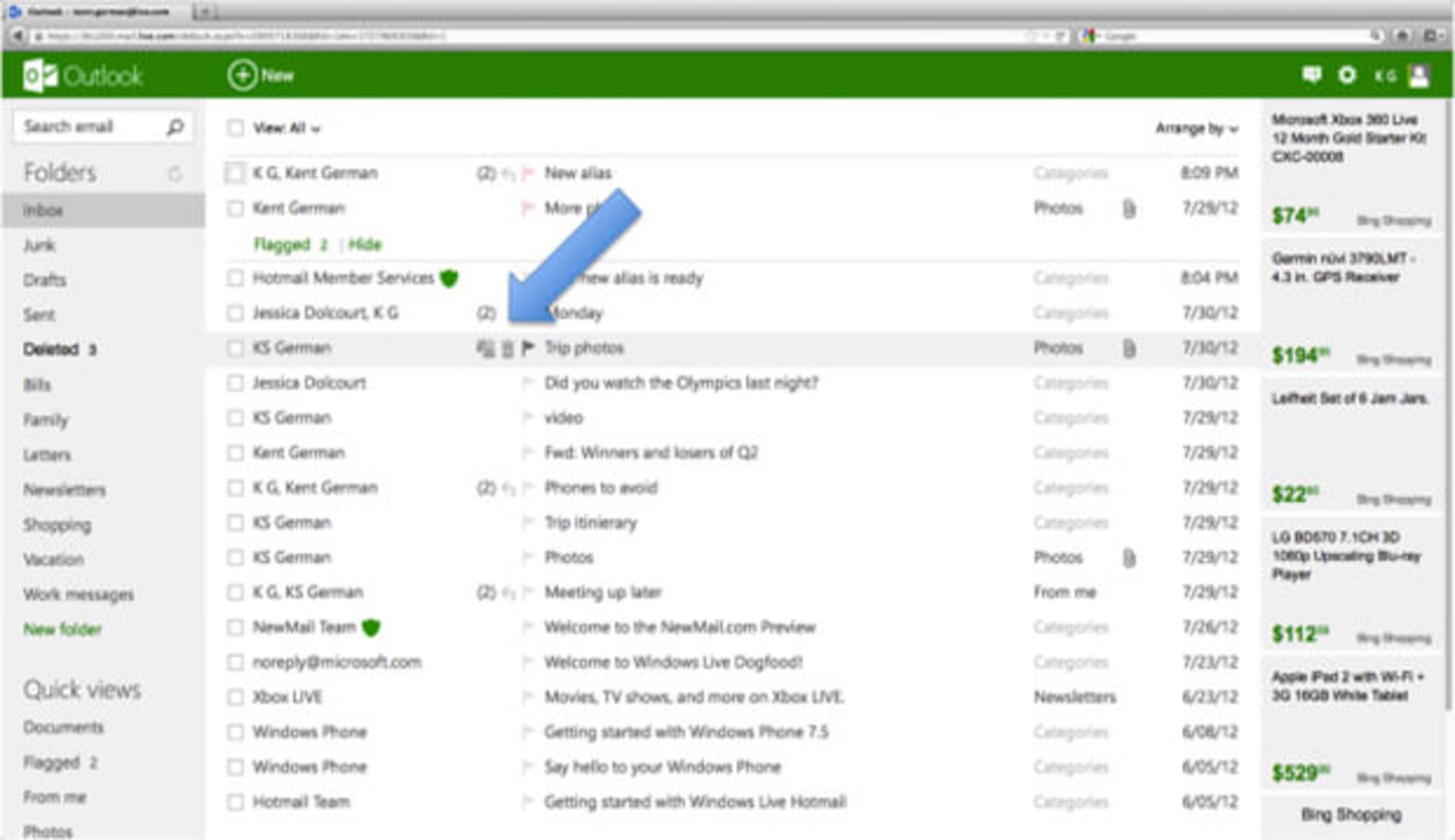Toggle flag on Trip photos email
Image resolution: width=1455 pixels, height=840 pixels.
[x=528, y=348]
